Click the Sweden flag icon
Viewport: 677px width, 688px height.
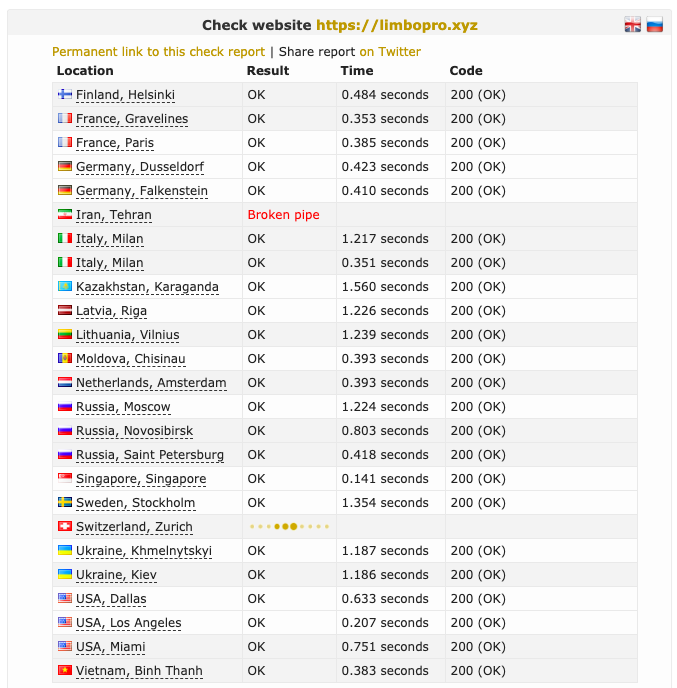click(x=65, y=502)
